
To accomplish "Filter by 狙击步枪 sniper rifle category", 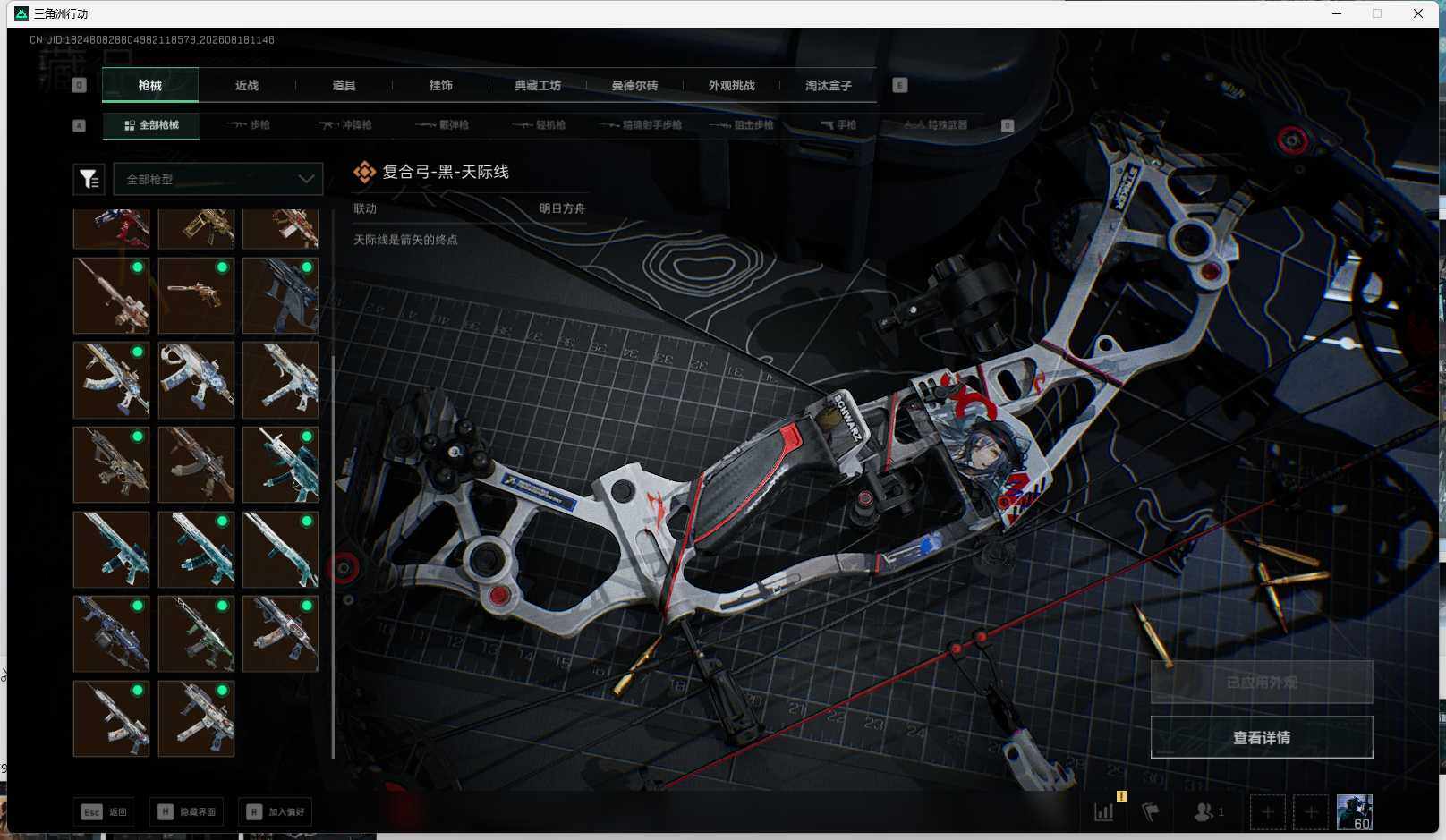I will [x=742, y=125].
